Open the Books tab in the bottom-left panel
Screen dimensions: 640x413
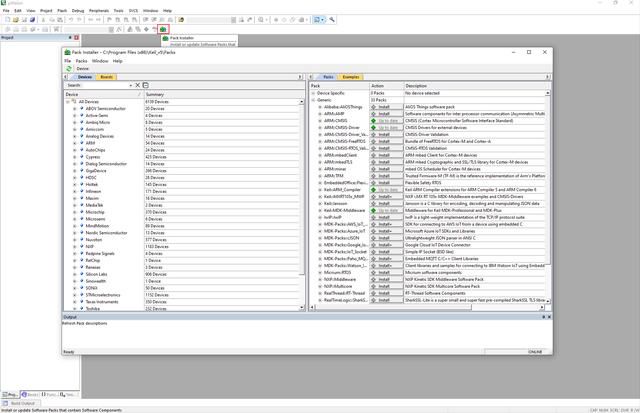tap(30, 395)
